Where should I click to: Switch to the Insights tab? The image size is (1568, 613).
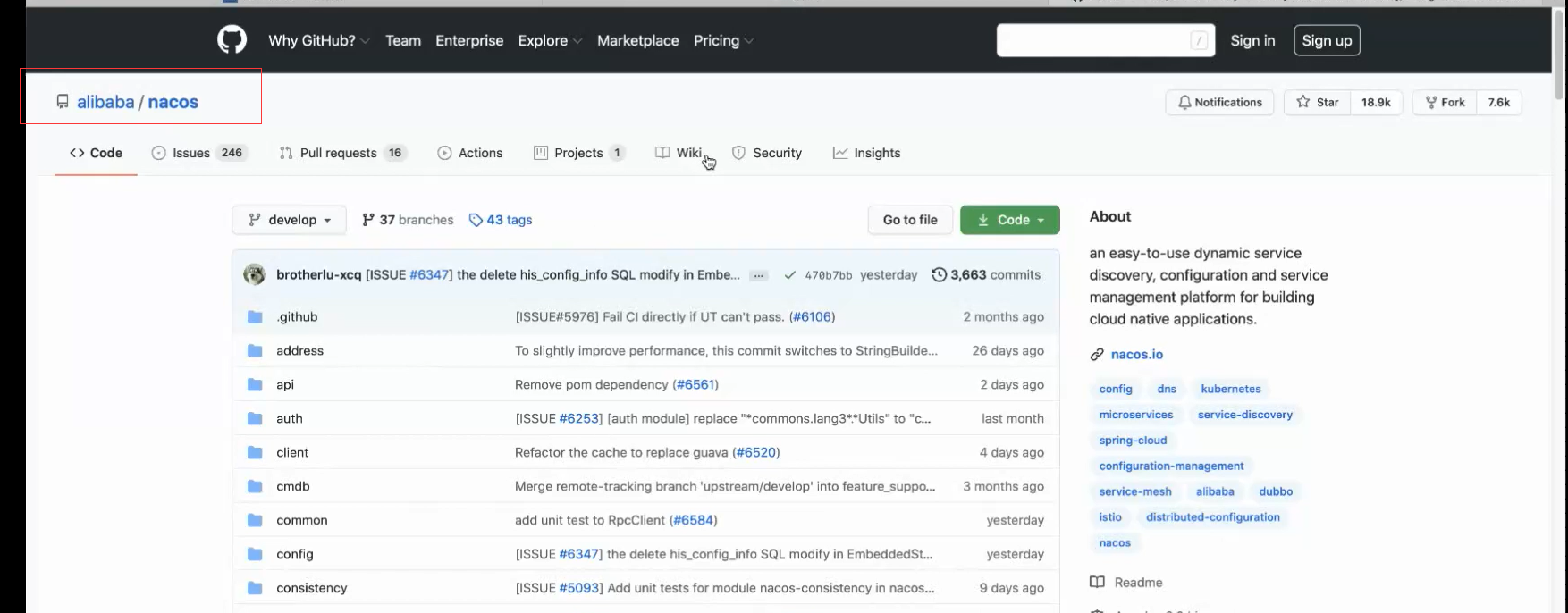(867, 153)
